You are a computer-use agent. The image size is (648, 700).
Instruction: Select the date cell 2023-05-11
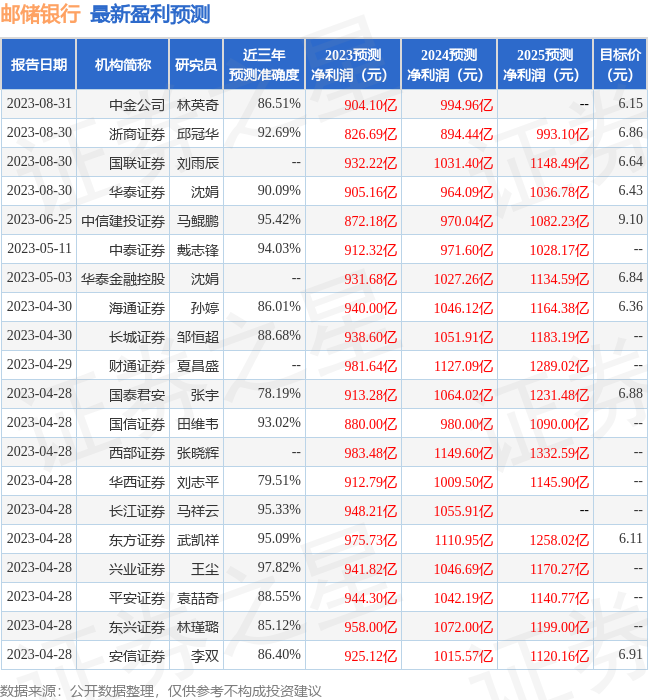tap(39, 249)
